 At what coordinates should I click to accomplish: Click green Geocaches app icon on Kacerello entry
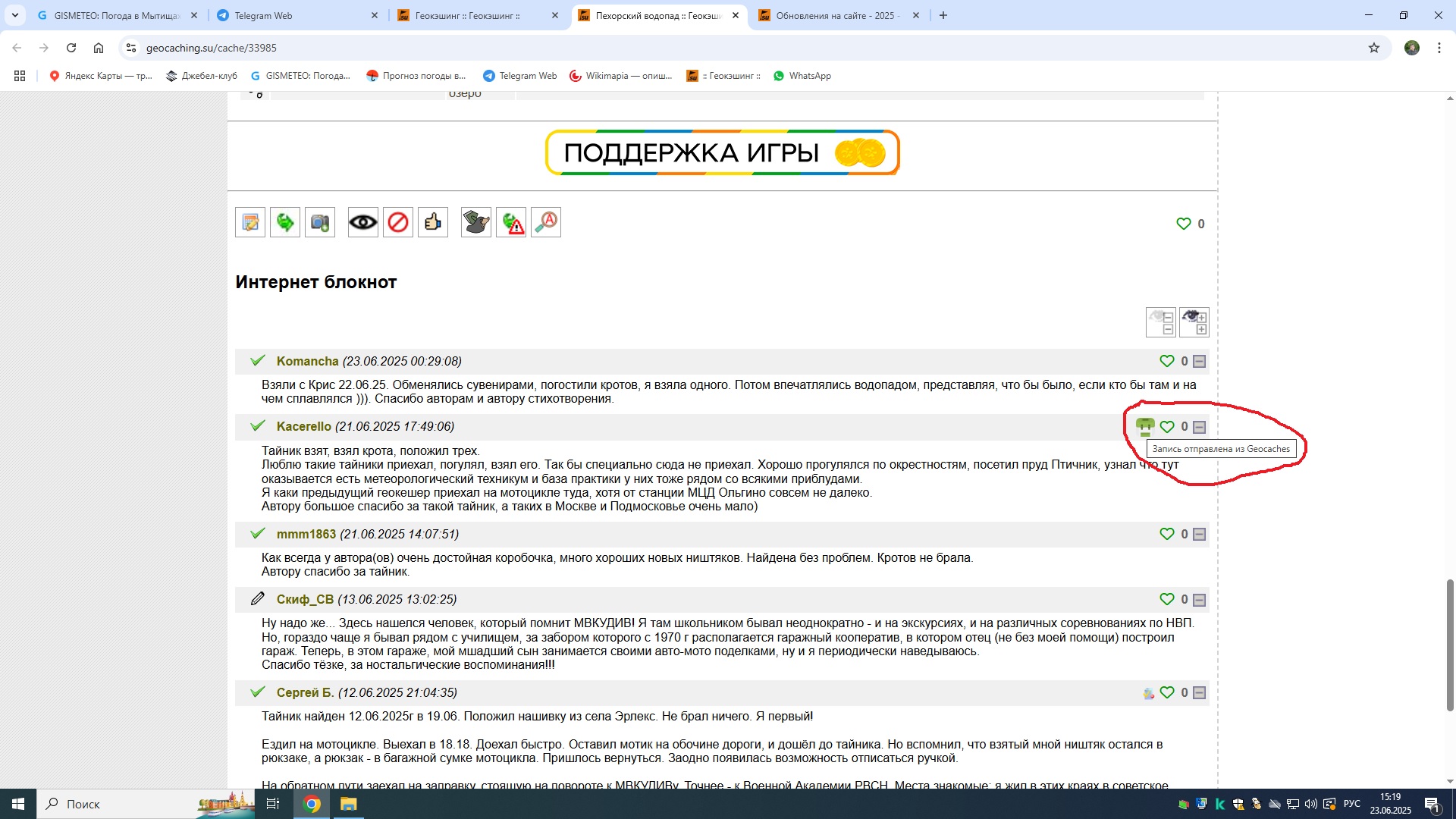coord(1145,427)
